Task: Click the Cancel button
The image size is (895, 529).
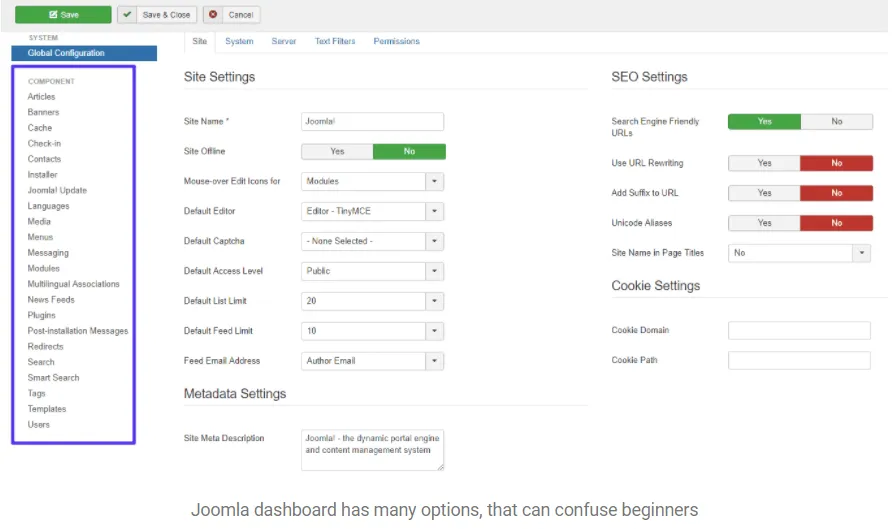Action: pos(232,15)
